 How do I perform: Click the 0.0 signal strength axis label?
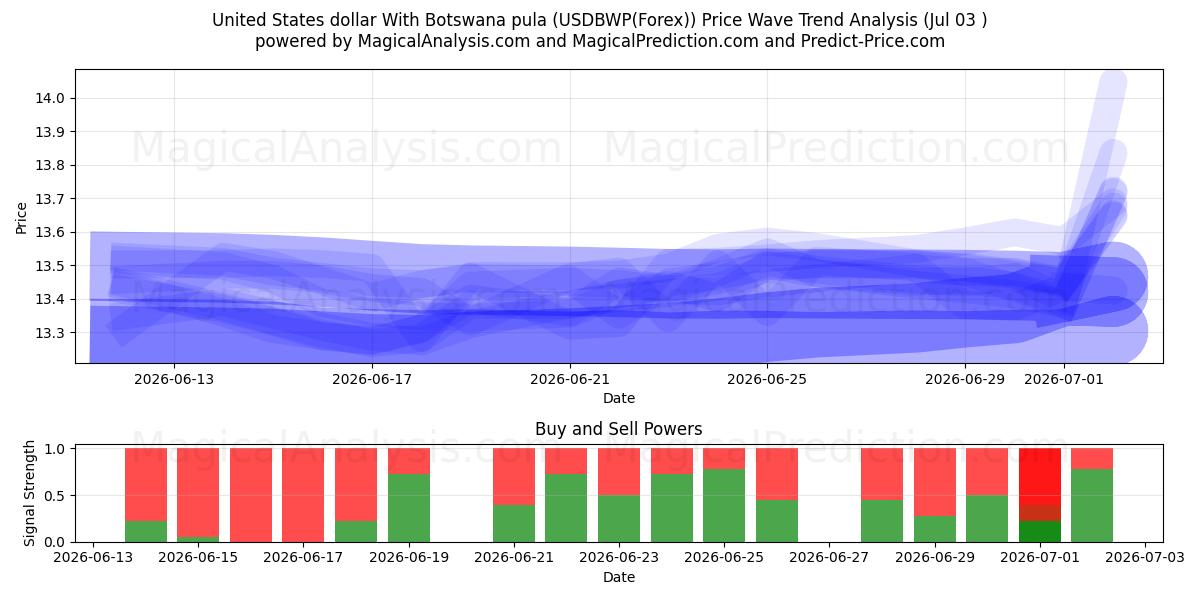click(x=55, y=542)
